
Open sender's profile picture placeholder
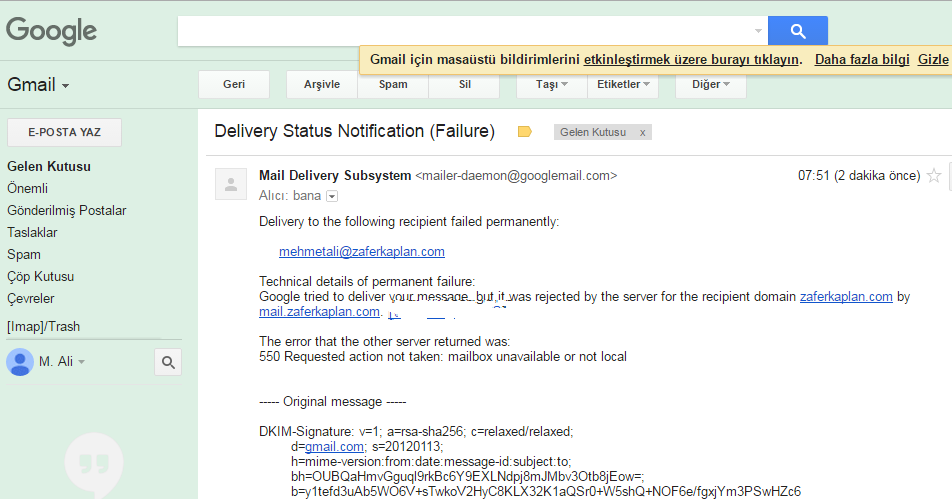click(231, 184)
